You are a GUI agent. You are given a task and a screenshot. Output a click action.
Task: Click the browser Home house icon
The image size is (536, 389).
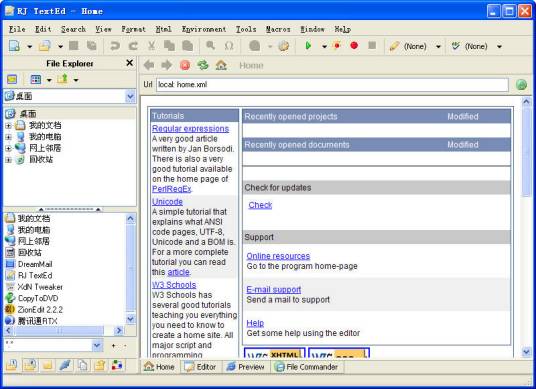[221, 65]
